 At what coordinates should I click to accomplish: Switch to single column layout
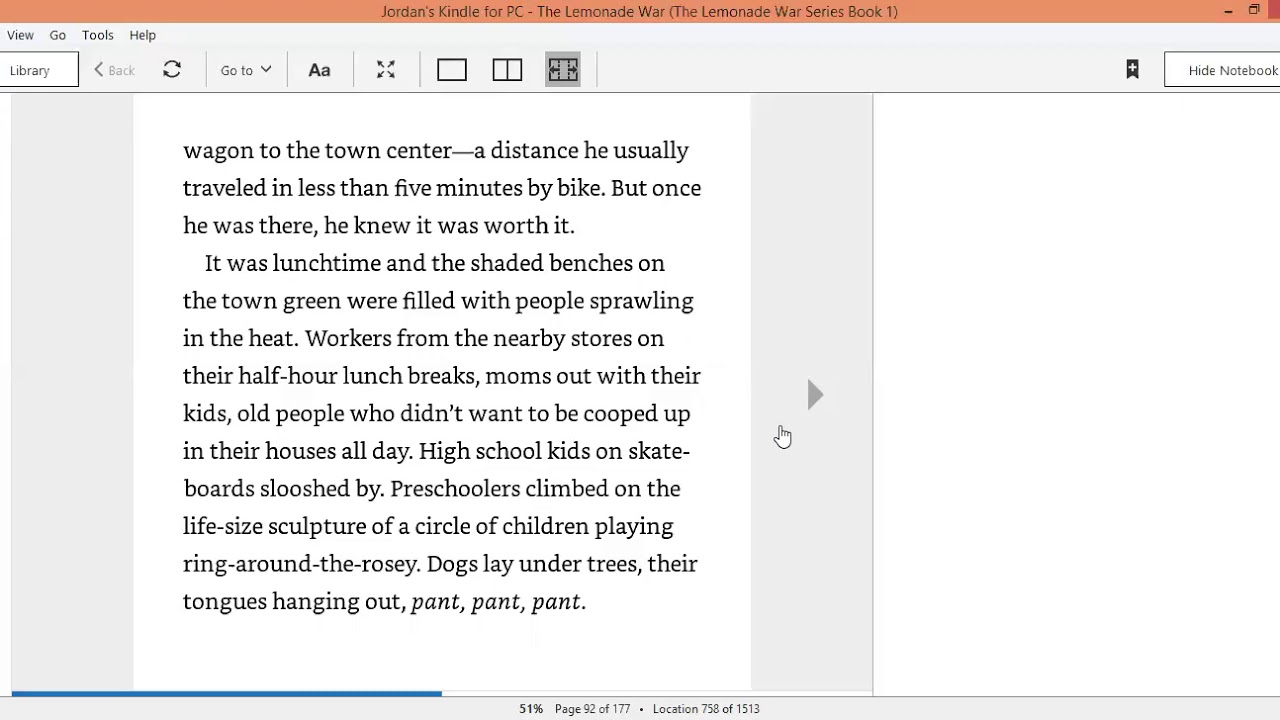click(x=452, y=70)
